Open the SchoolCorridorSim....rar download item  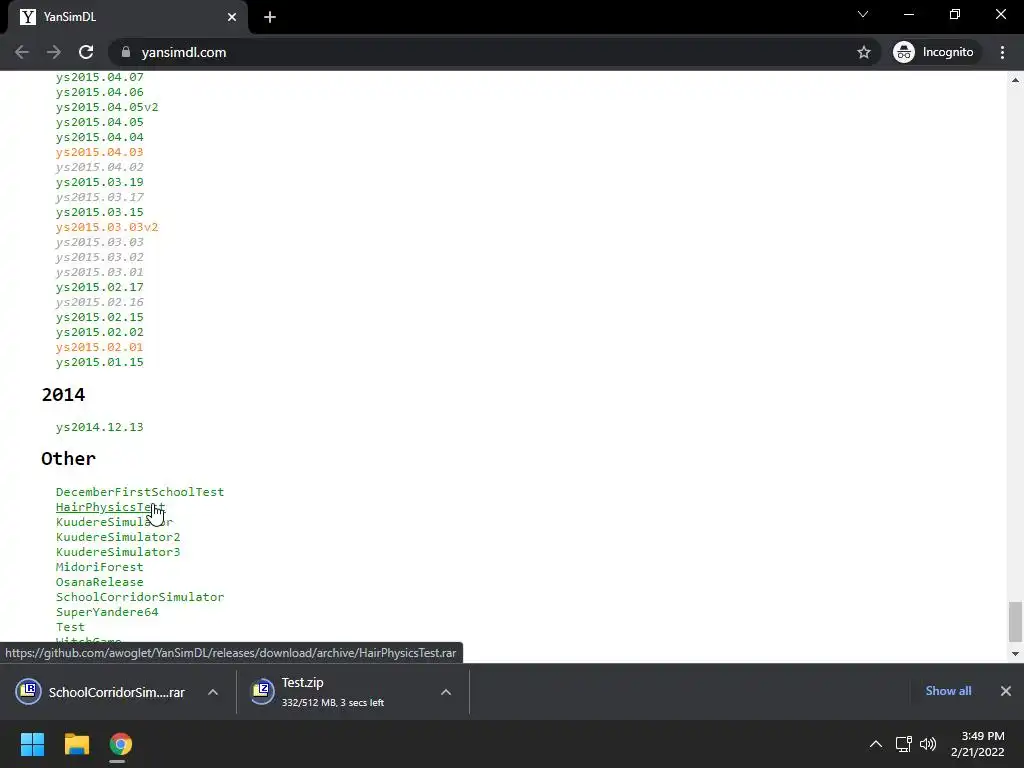tap(101, 692)
